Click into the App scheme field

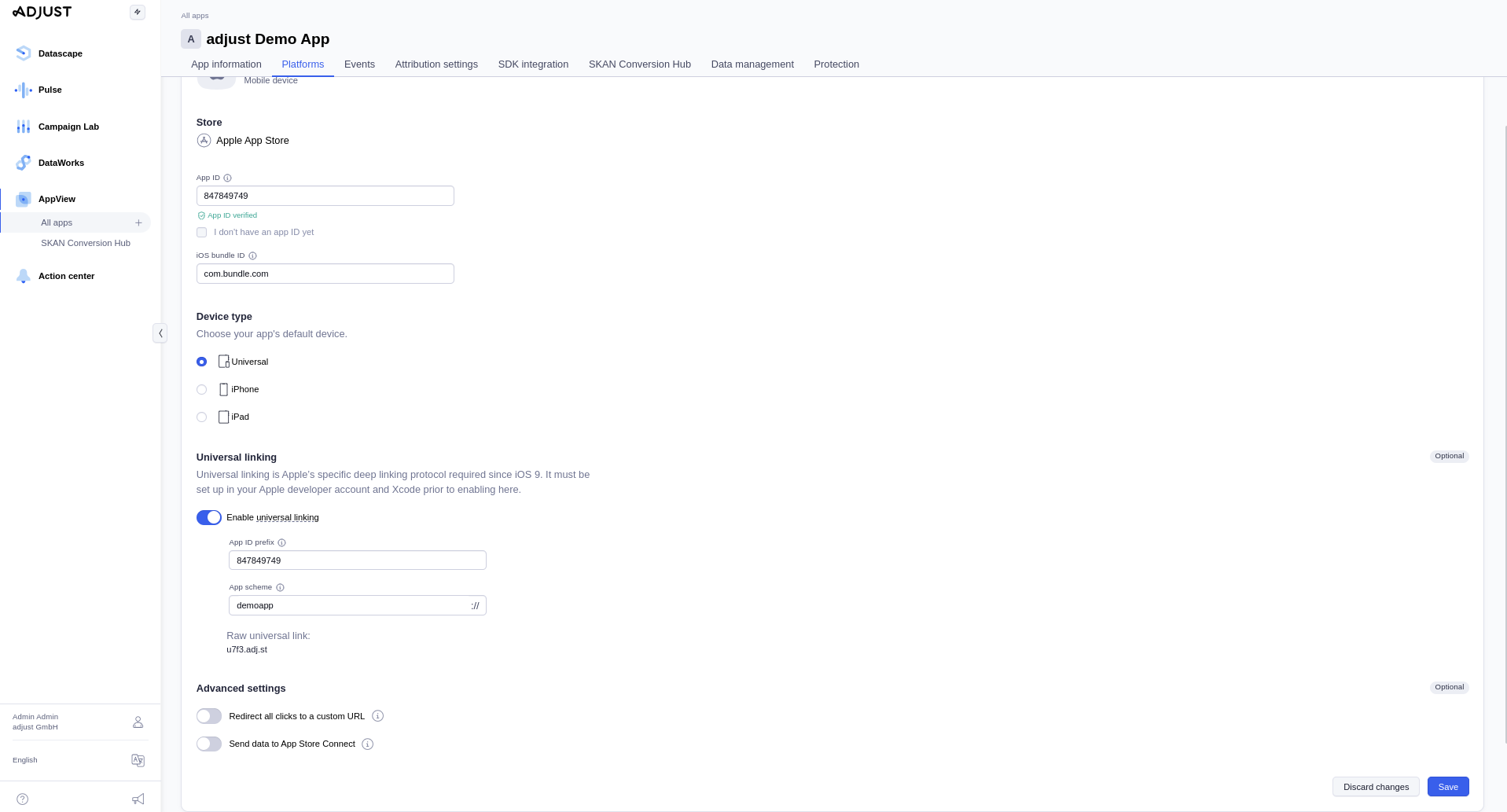click(x=358, y=605)
